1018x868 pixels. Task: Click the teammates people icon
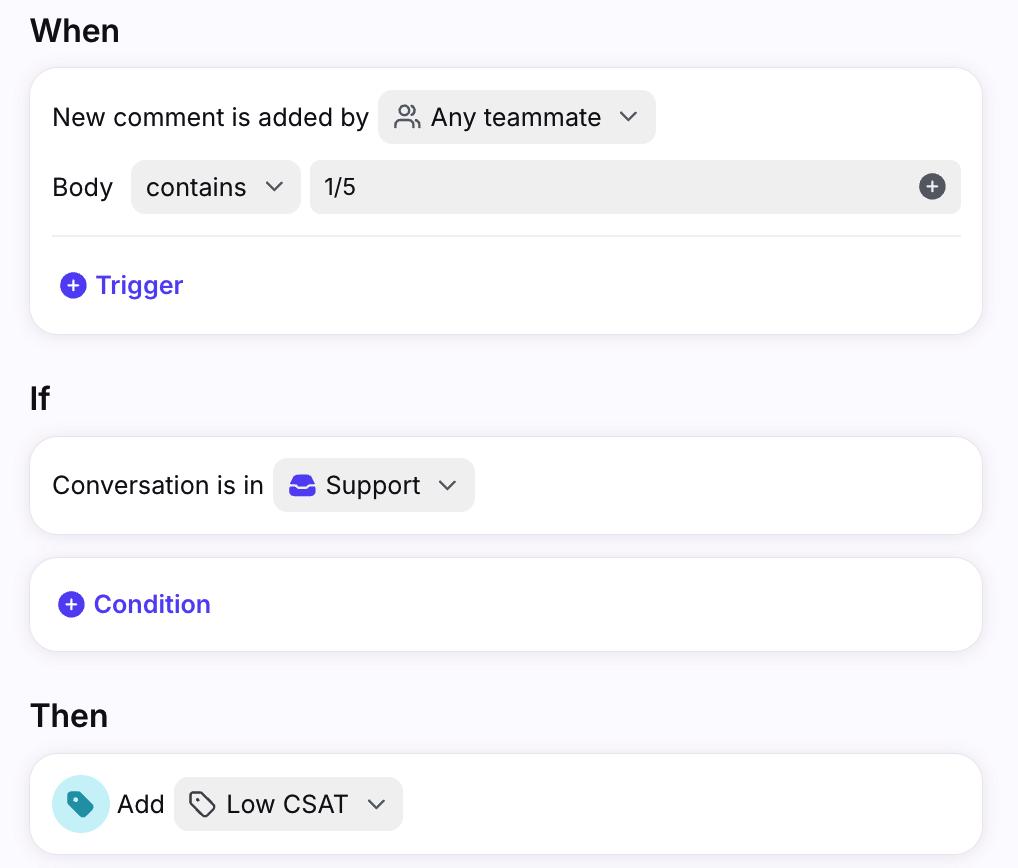tap(406, 117)
